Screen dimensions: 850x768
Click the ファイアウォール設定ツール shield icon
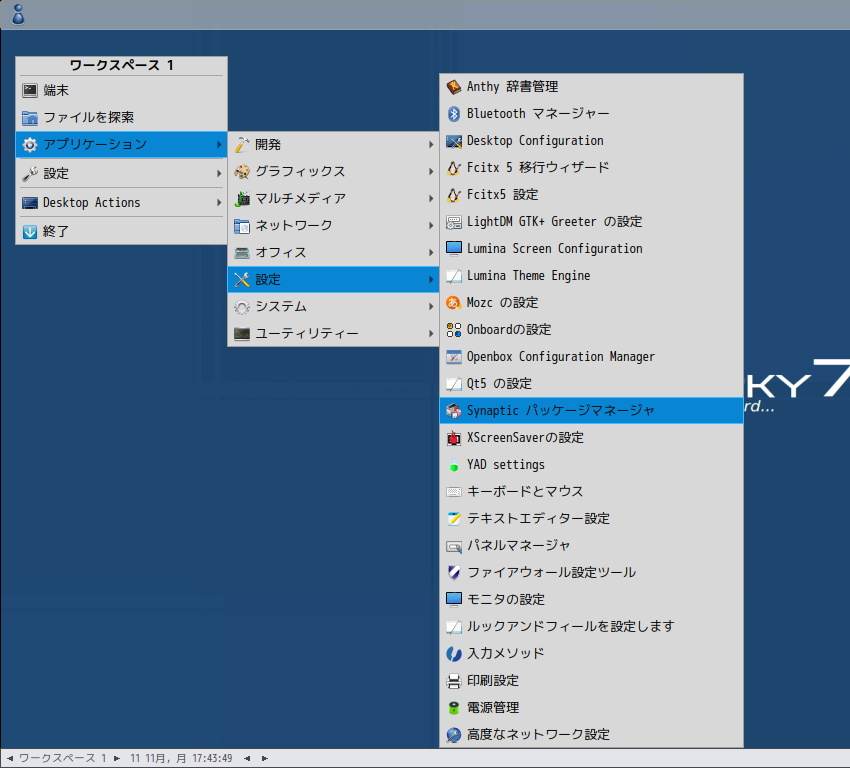(454, 573)
